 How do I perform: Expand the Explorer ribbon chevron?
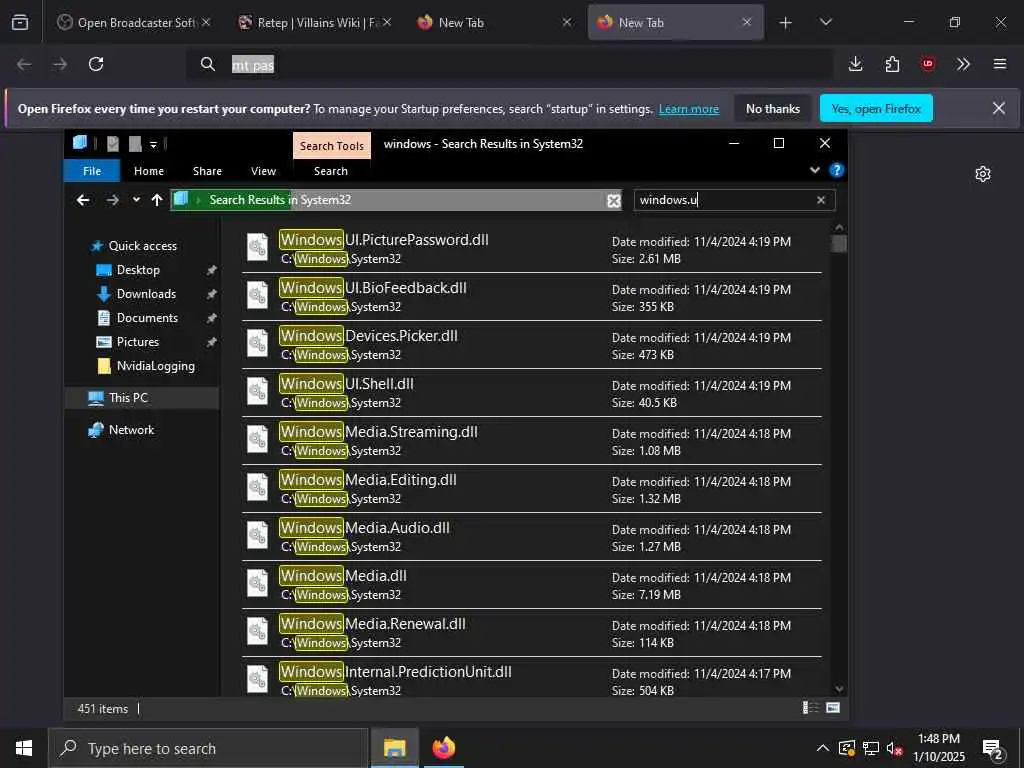(x=814, y=170)
